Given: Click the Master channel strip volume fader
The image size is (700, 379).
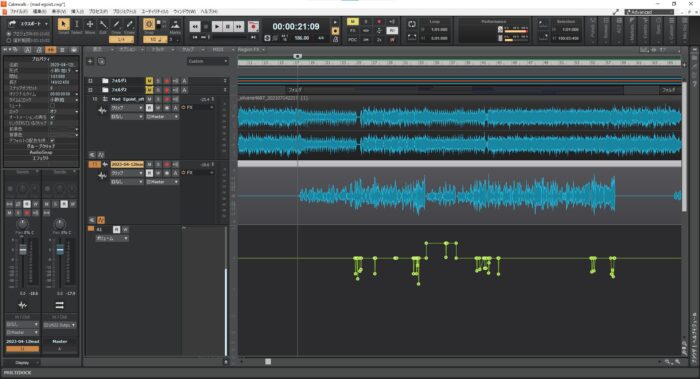Looking at the screenshot, I should (x=60, y=250).
